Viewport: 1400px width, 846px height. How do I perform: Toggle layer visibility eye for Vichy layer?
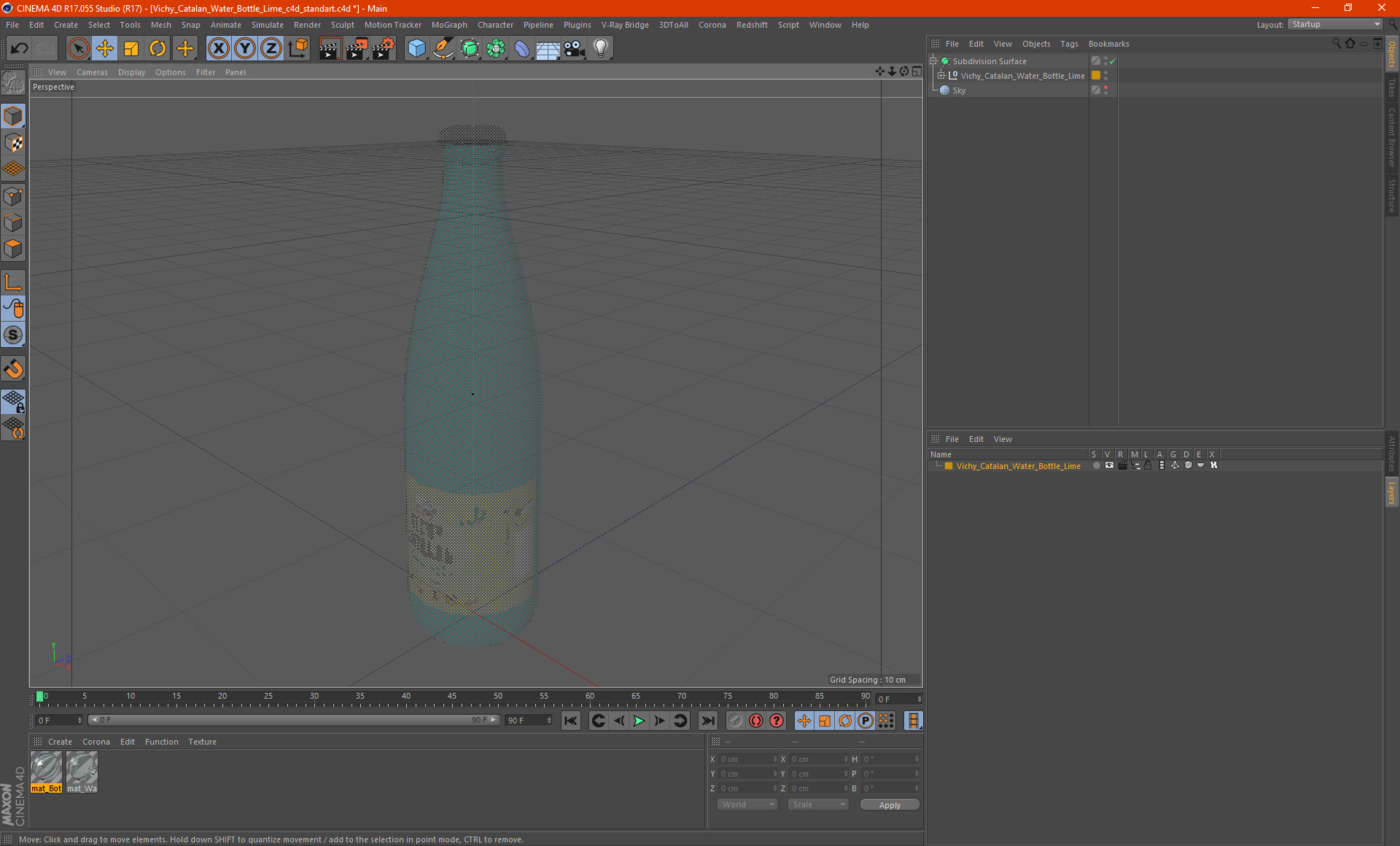1109,465
